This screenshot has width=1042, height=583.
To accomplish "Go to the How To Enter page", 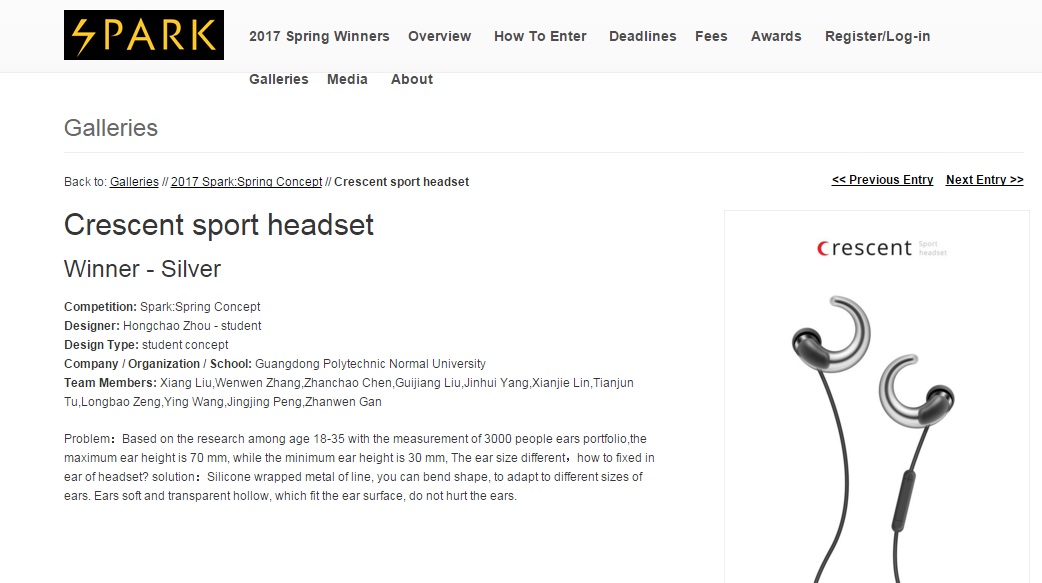I will pos(540,37).
